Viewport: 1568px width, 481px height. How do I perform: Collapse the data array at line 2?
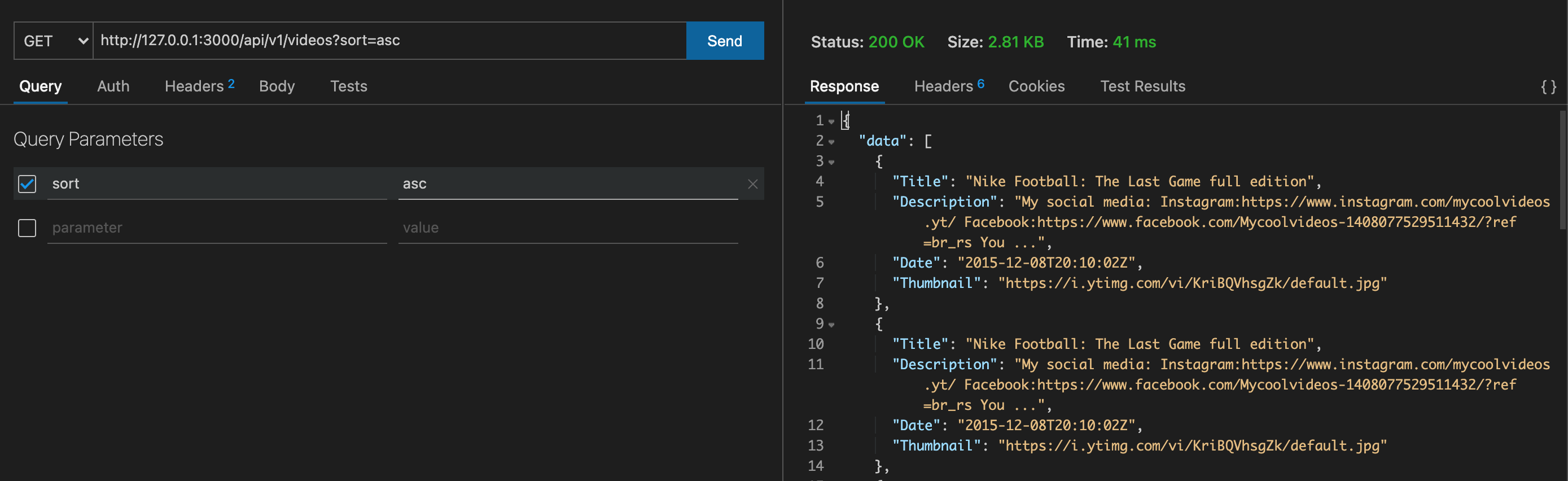pos(831,142)
